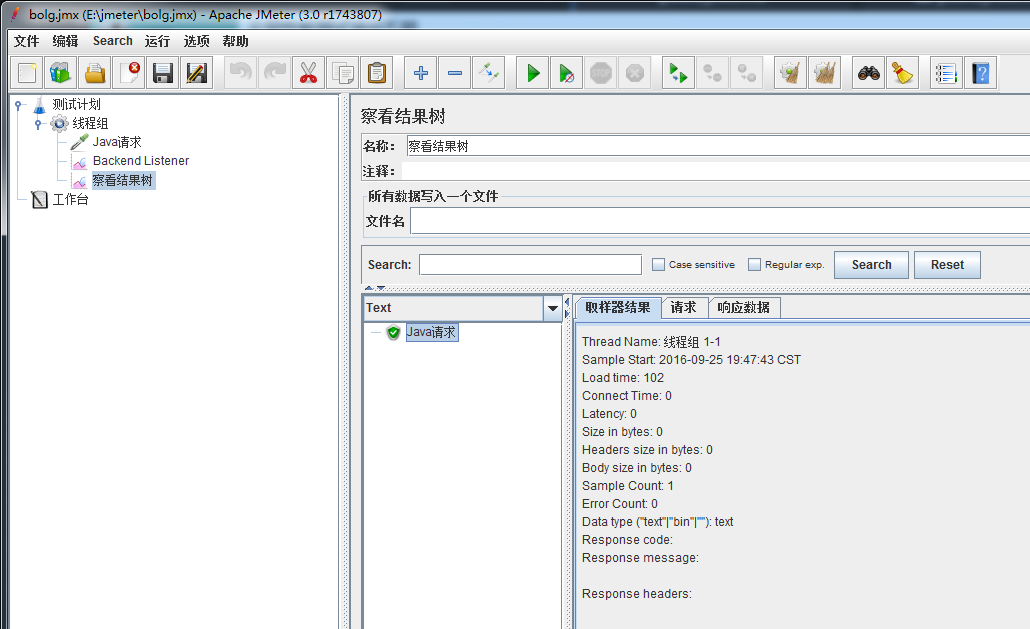The height and width of the screenshot is (629, 1030).
Task: Open the Text renderer dropdown
Action: [552, 308]
